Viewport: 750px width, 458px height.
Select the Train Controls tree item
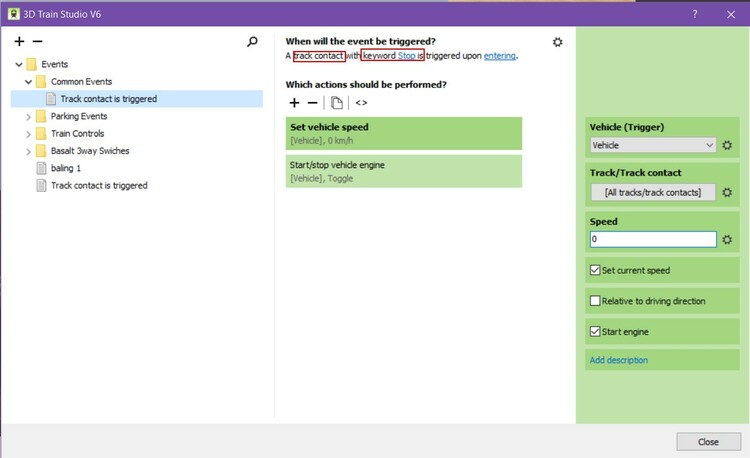(77, 133)
